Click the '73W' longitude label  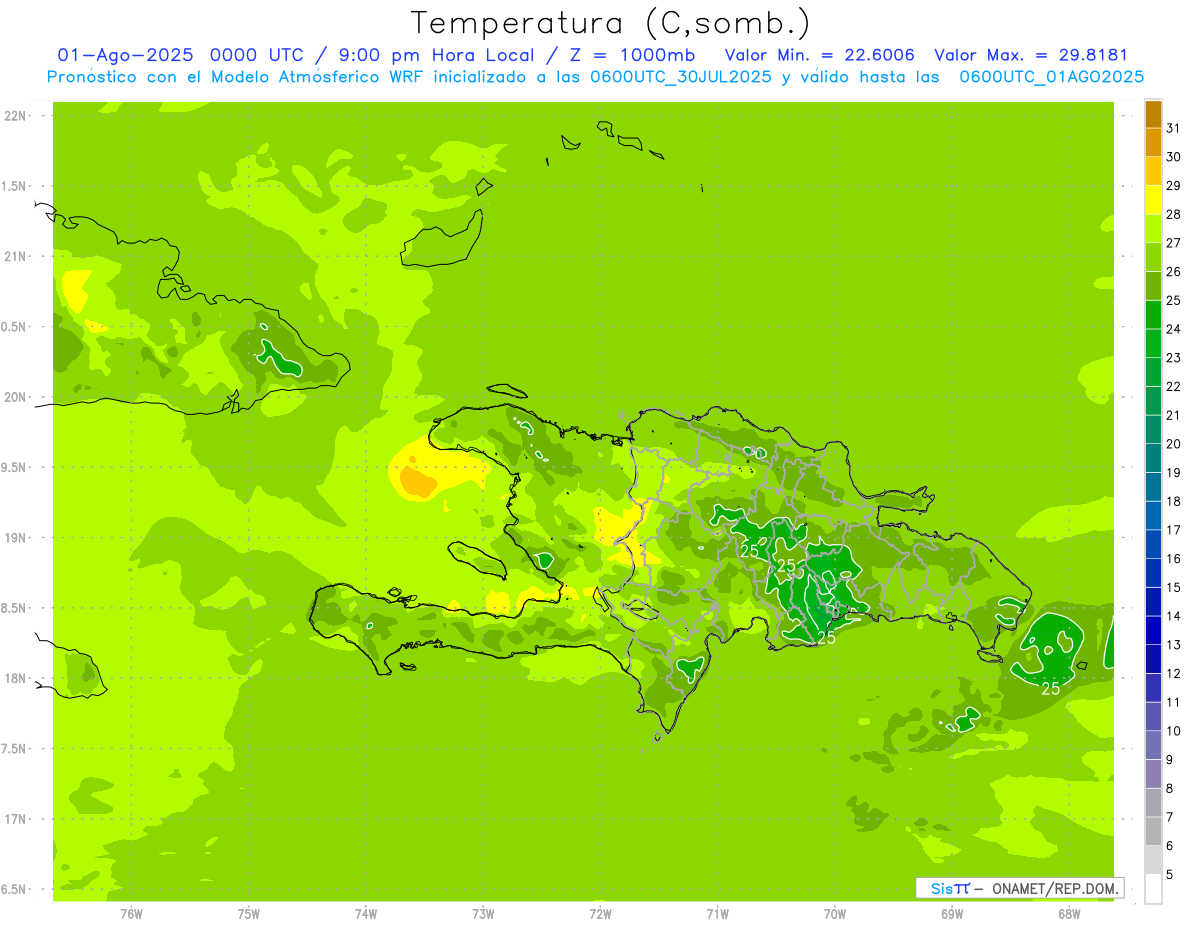(483, 914)
